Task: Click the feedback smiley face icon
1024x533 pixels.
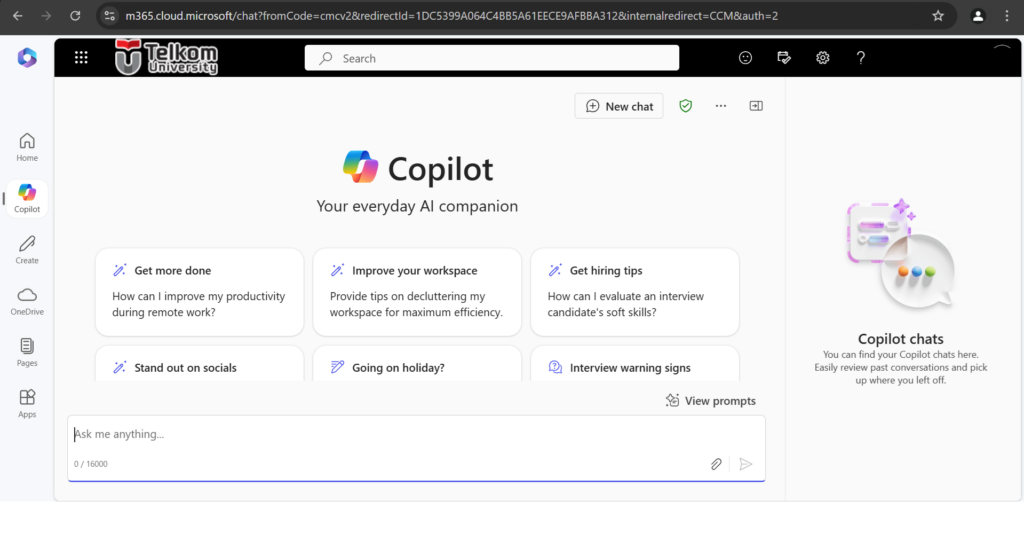Action: [745, 58]
